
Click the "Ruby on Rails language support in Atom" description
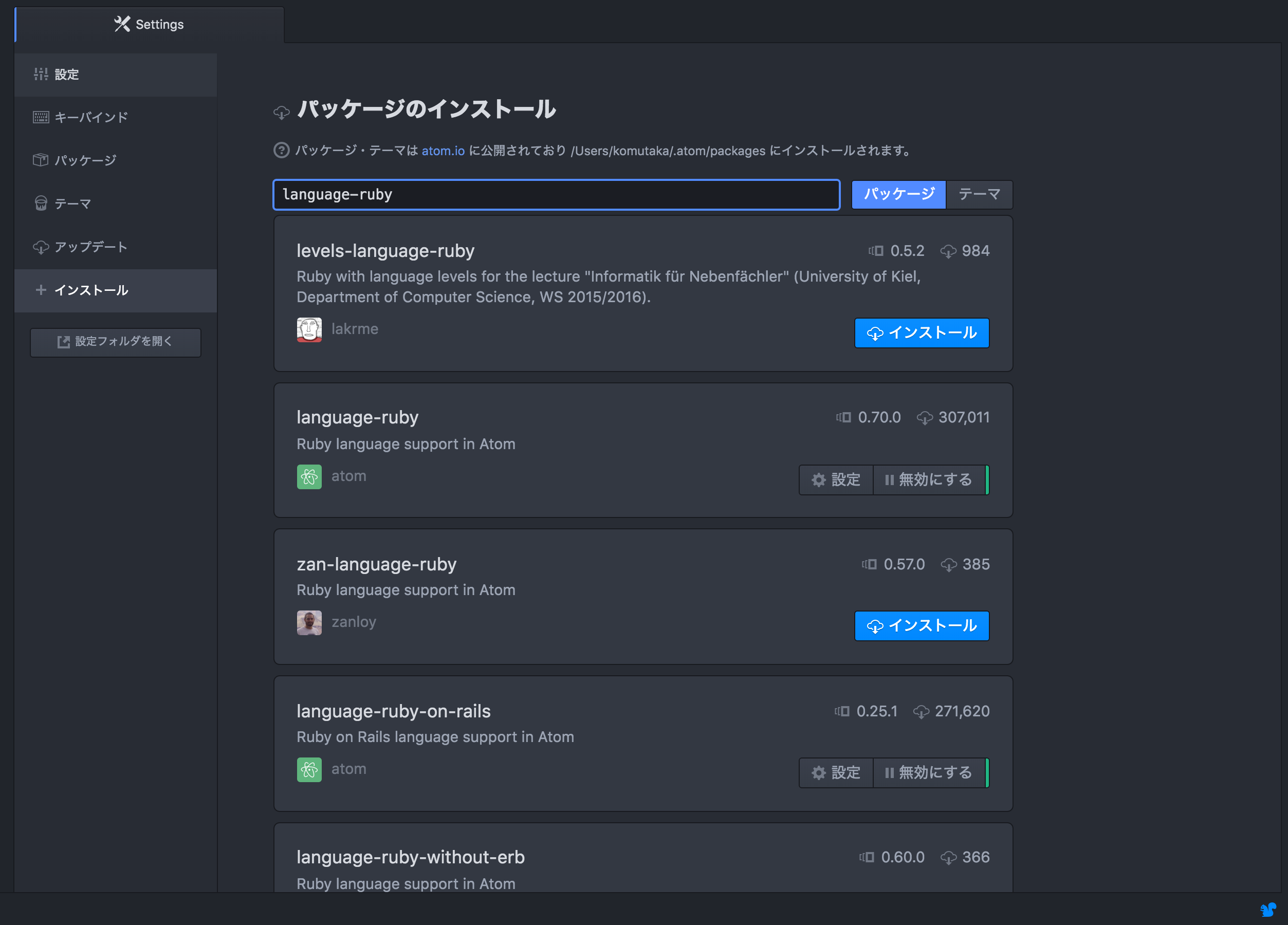[435, 737]
